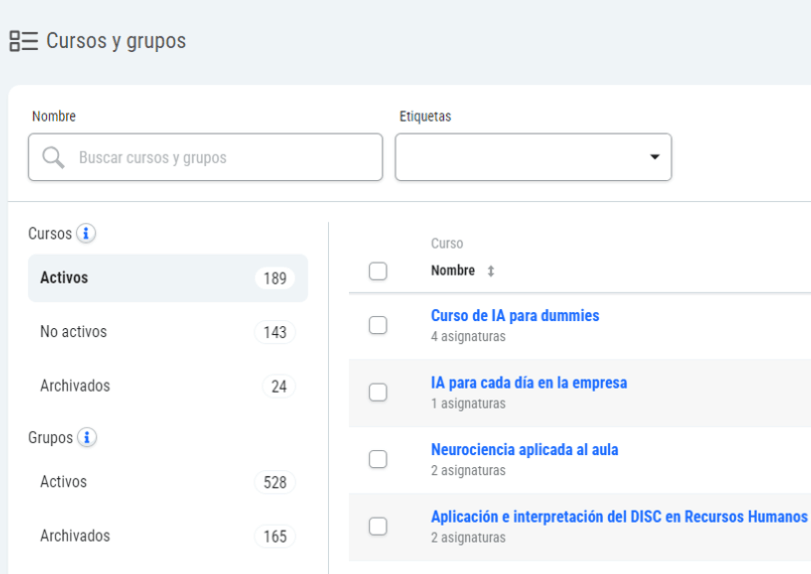Viewport: 811px width, 574px height.
Task: Open the Etiquetas dropdown
Action: point(533,158)
